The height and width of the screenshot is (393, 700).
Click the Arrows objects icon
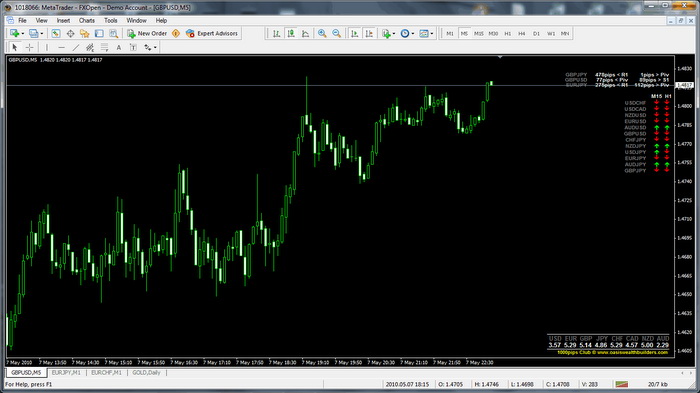147,47
